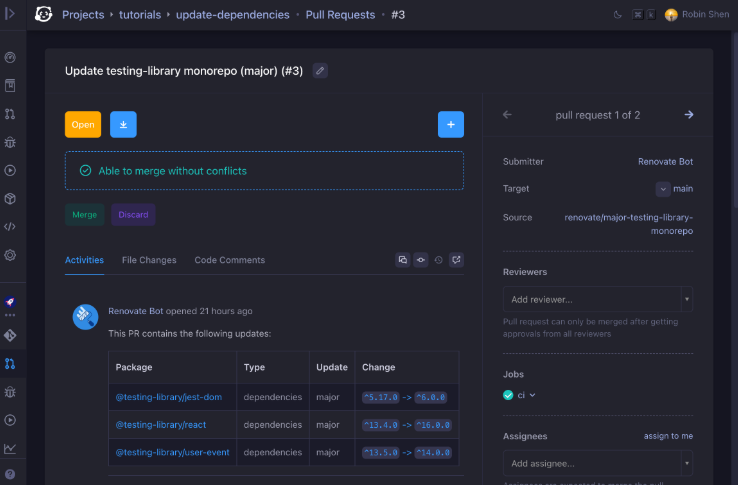Edit the pull request title with pencil

[320, 71]
